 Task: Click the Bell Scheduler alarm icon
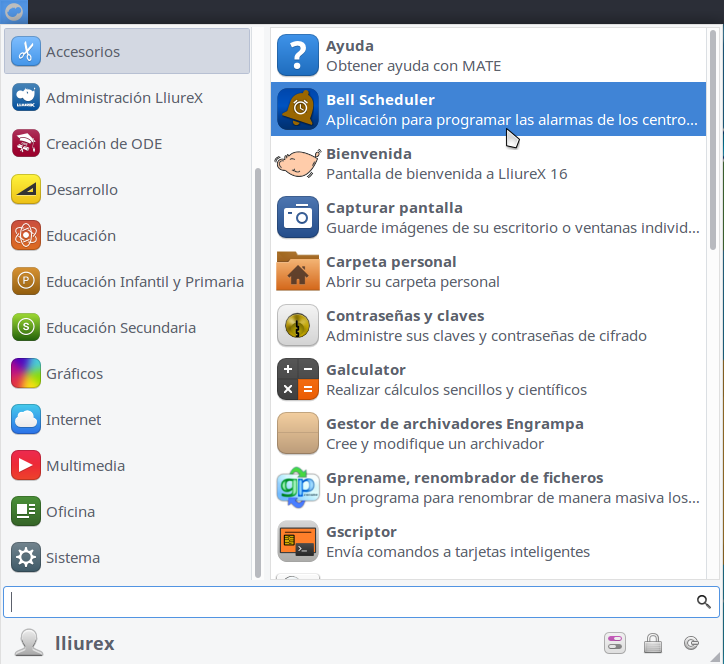click(297, 109)
